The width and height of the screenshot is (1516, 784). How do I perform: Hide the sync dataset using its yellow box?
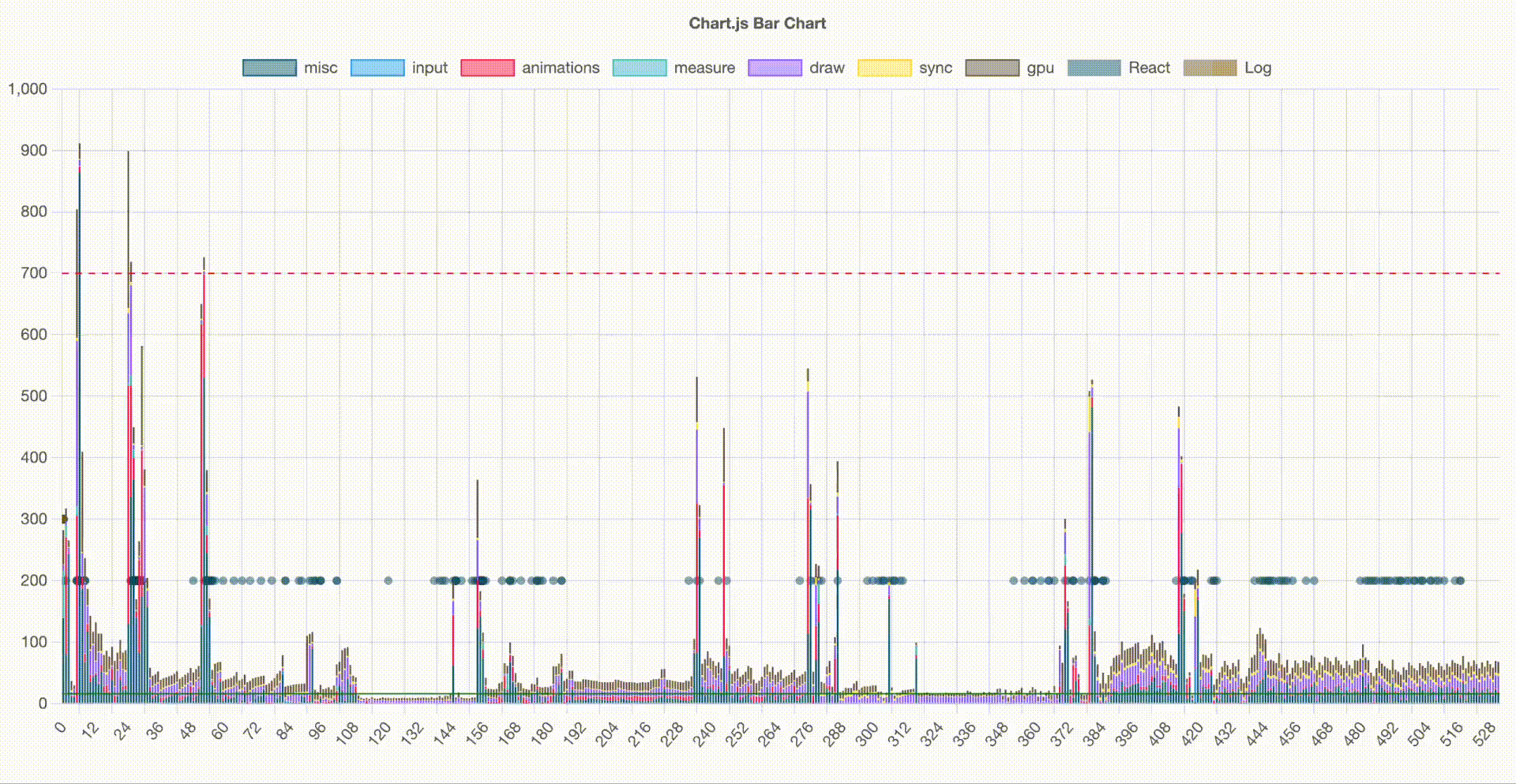(x=884, y=68)
